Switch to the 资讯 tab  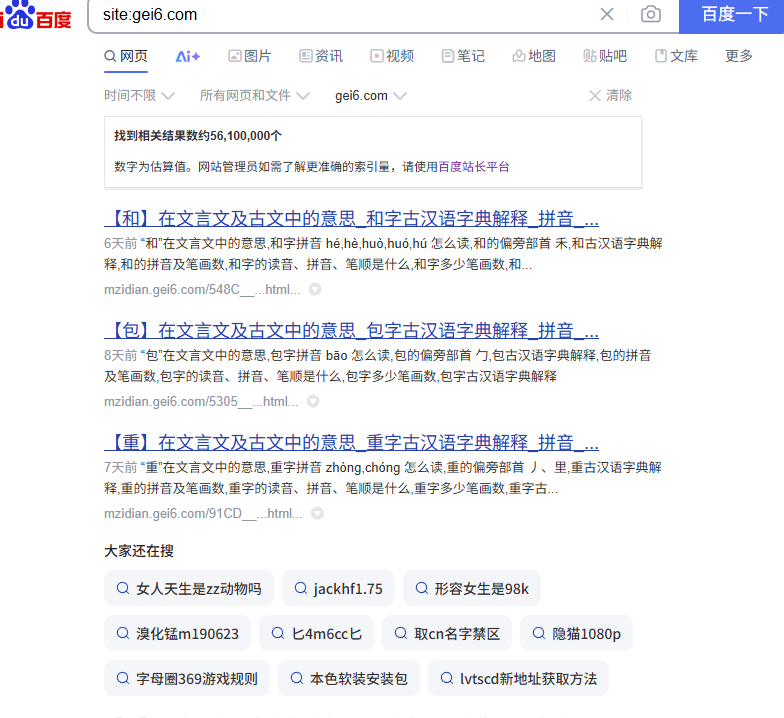coord(321,56)
